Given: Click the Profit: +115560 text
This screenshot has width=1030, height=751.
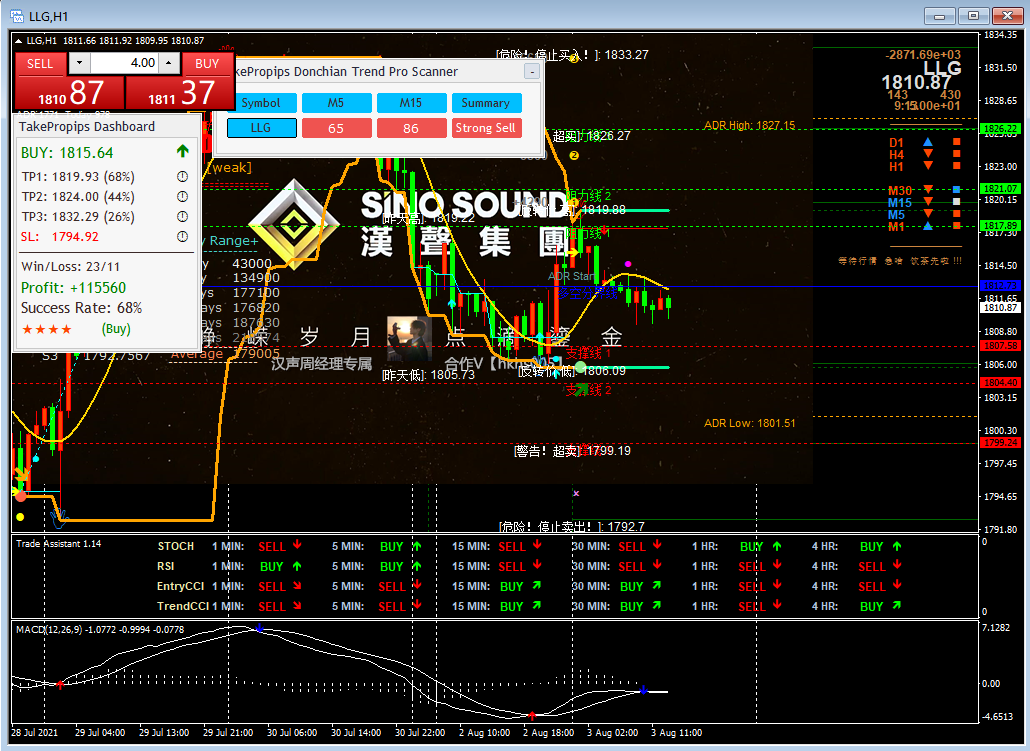Looking at the screenshot, I should click(x=74, y=288).
